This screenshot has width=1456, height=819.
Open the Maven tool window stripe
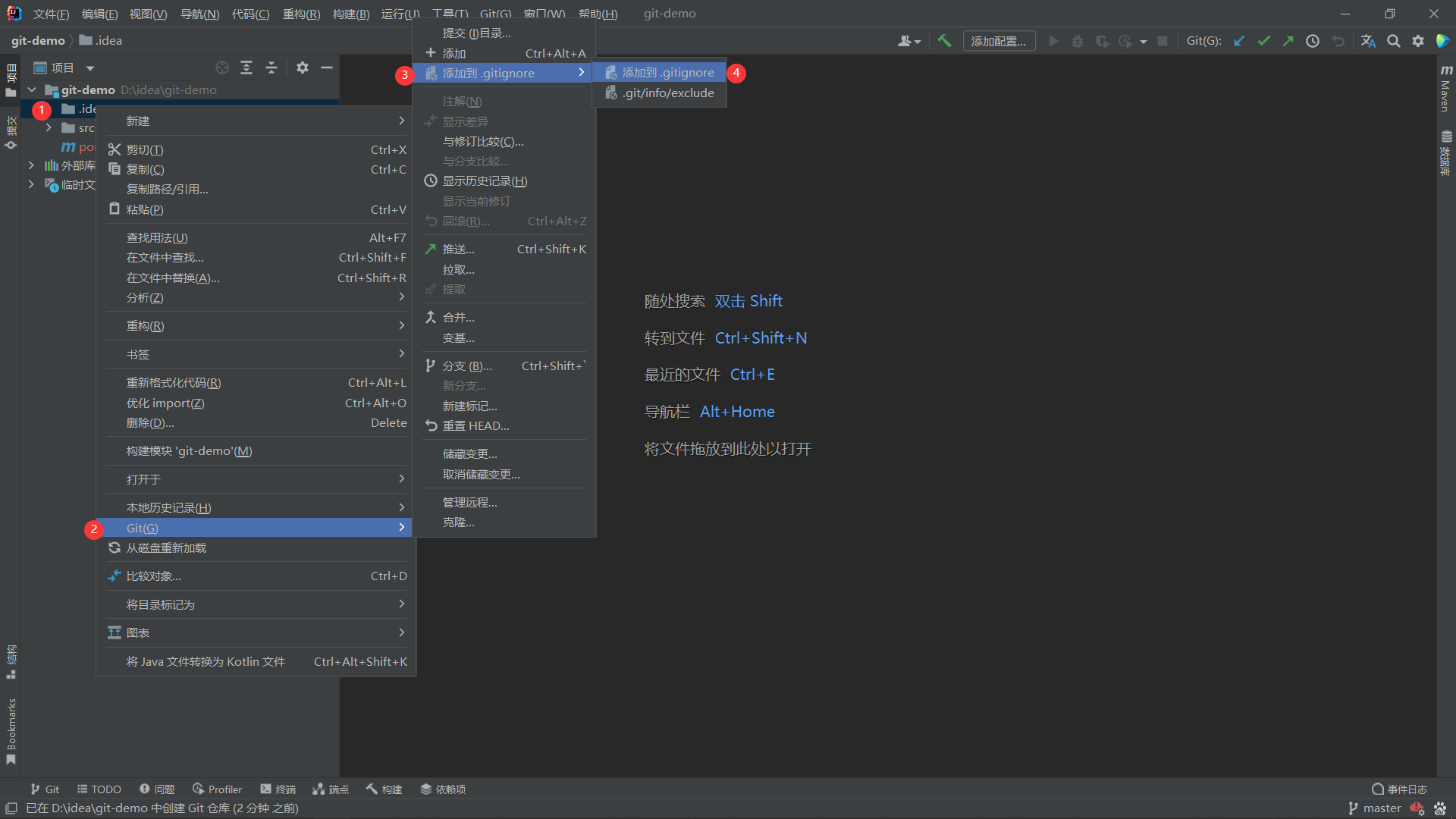(x=1446, y=87)
